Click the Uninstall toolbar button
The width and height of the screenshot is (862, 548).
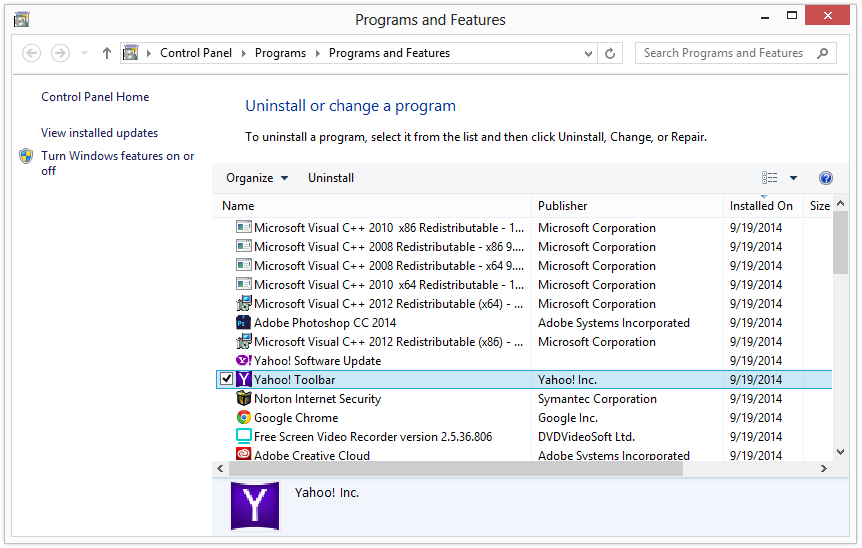331,178
